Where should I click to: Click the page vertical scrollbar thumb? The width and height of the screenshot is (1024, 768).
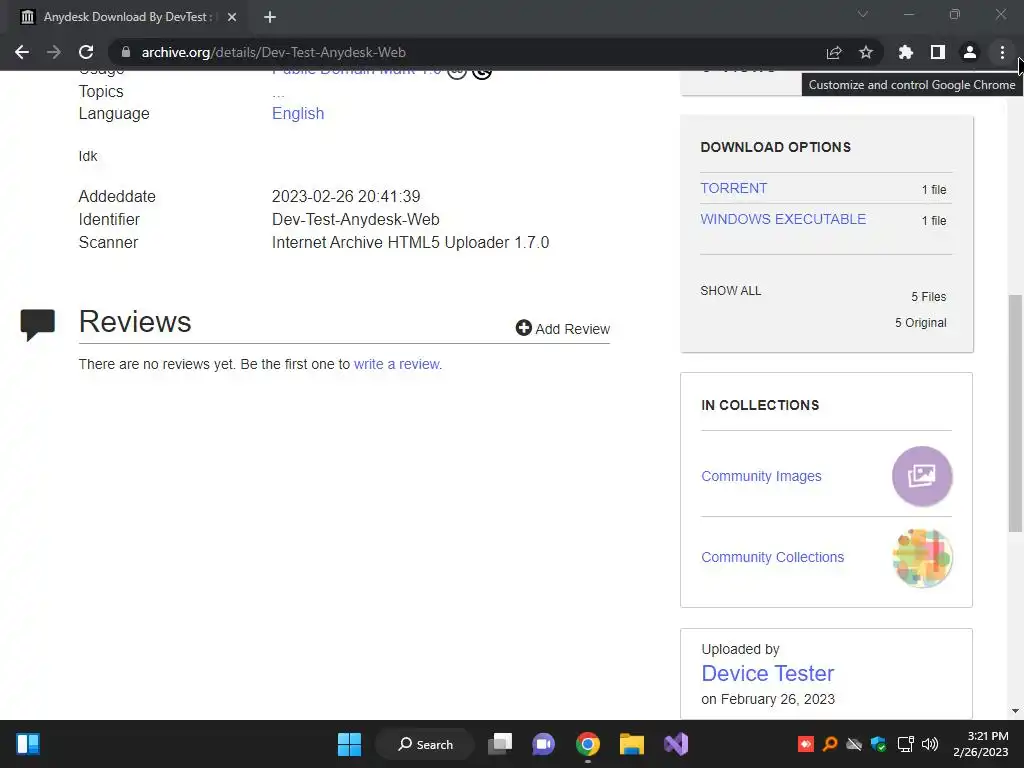[x=1014, y=413]
